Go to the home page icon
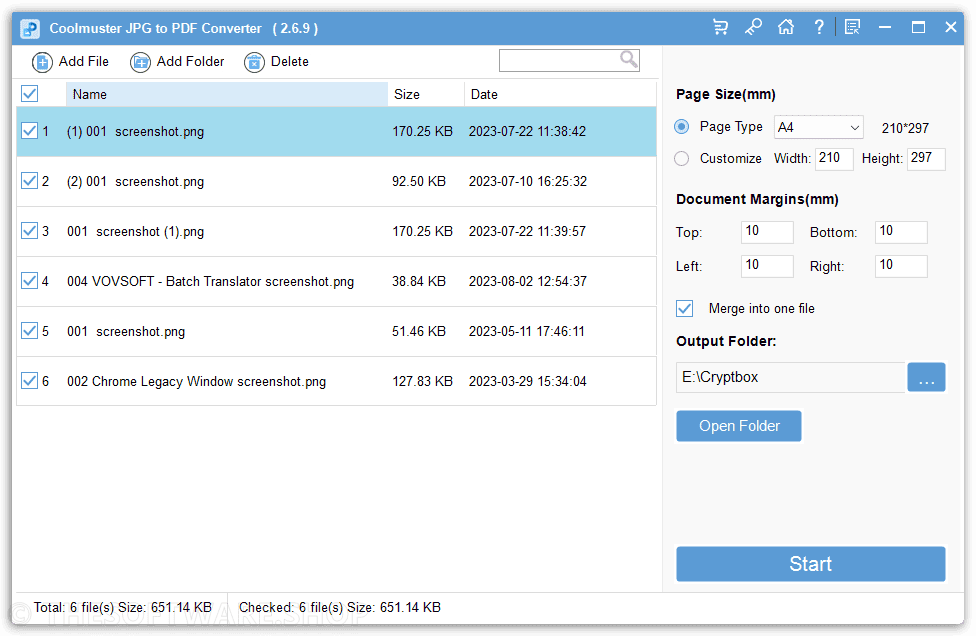 coord(786,27)
